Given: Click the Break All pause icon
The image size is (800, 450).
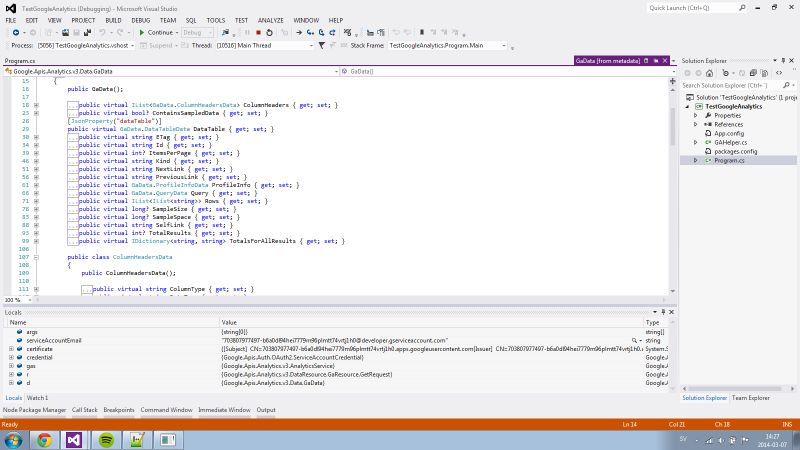Looking at the screenshot, I should pos(247,33).
